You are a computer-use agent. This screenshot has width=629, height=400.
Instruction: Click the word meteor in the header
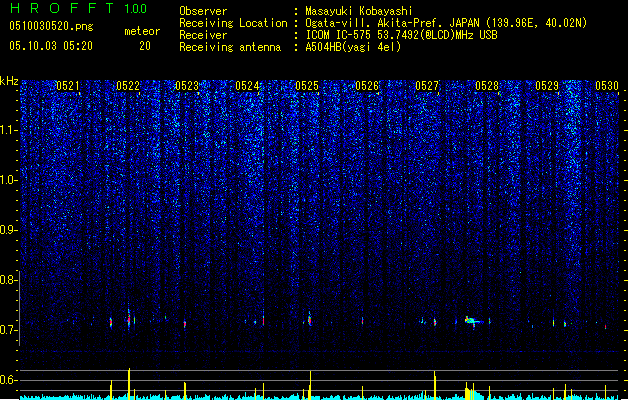click(x=142, y=31)
